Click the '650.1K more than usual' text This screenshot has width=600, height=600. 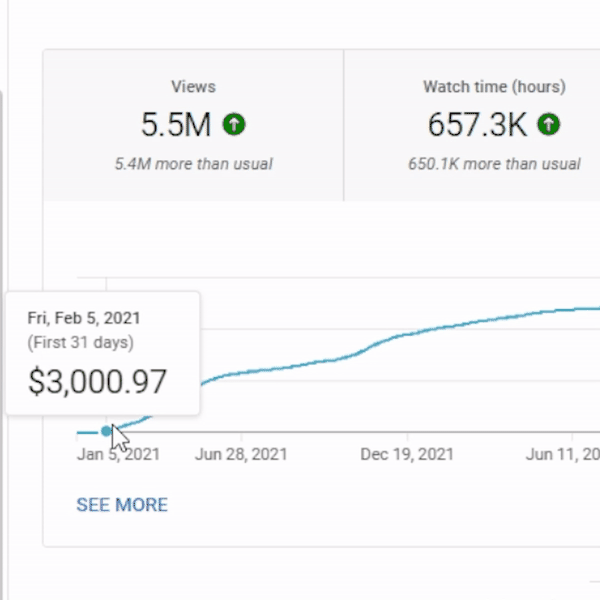tap(493, 164)
